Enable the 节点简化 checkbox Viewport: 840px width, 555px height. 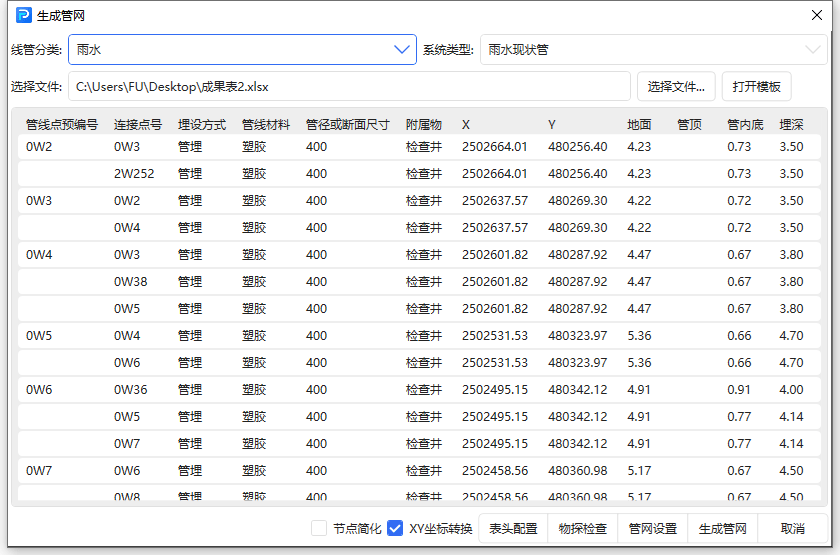319,528
